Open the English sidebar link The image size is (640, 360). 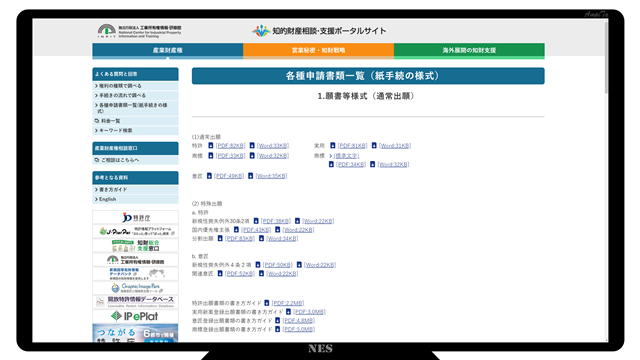pyautogui.click(x=136, y=199)
